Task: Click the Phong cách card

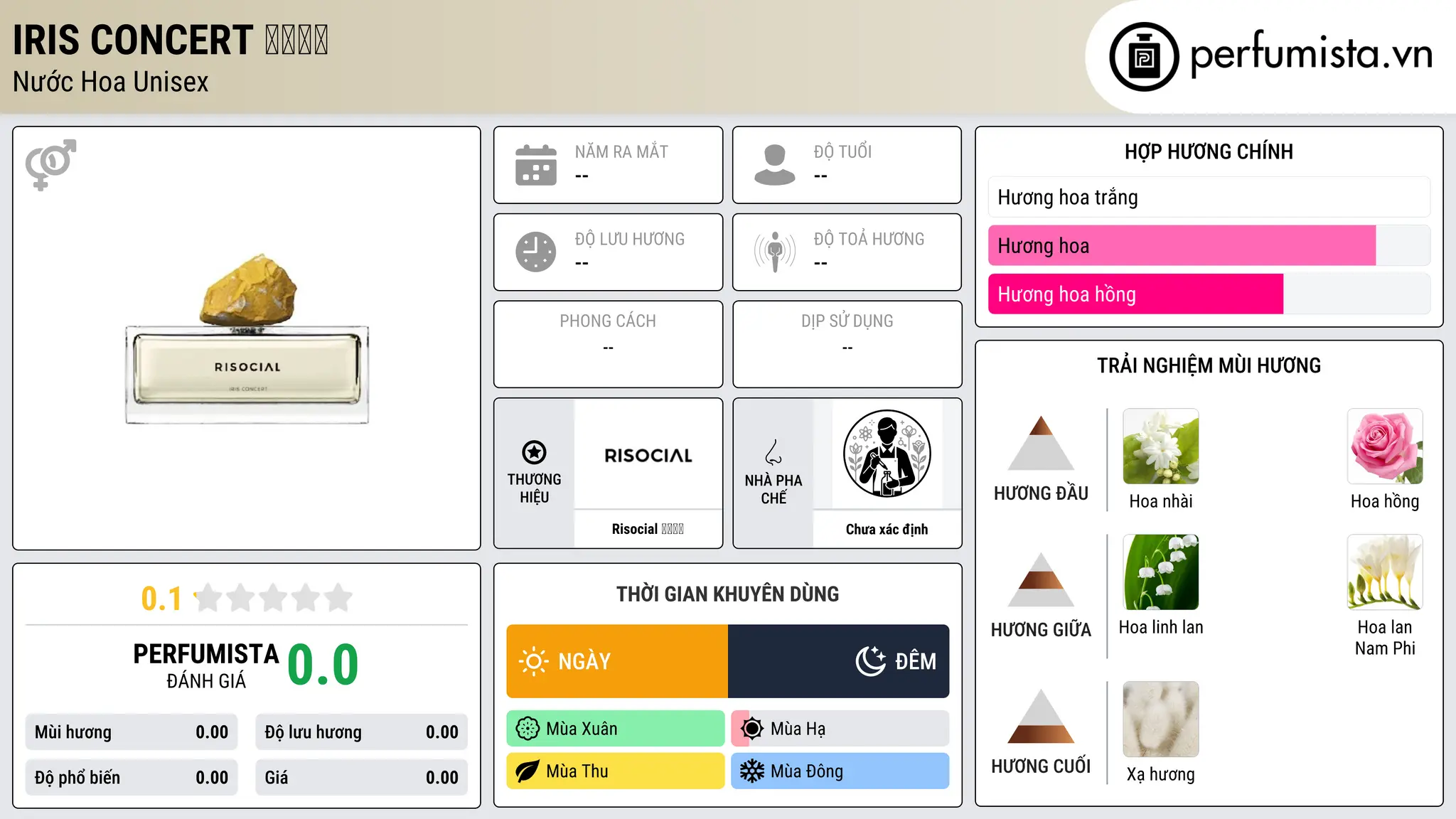Action: tap(609, 344)
